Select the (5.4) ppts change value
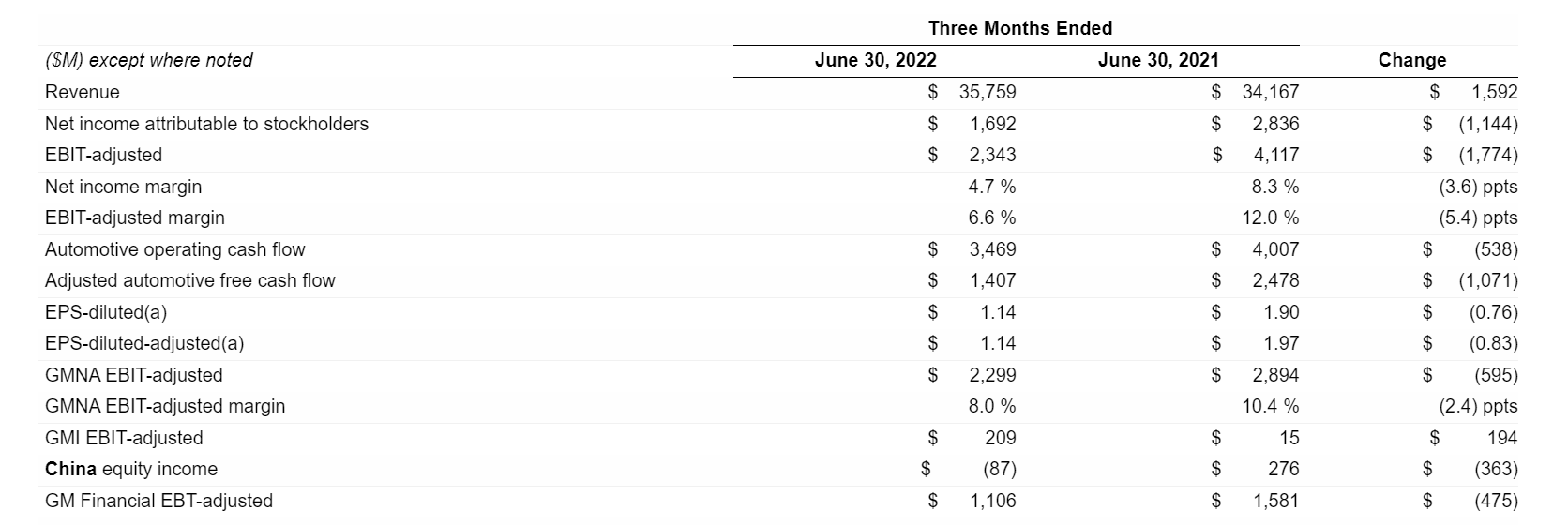This screenshot has height=525, width=1568. point(1478,217)
